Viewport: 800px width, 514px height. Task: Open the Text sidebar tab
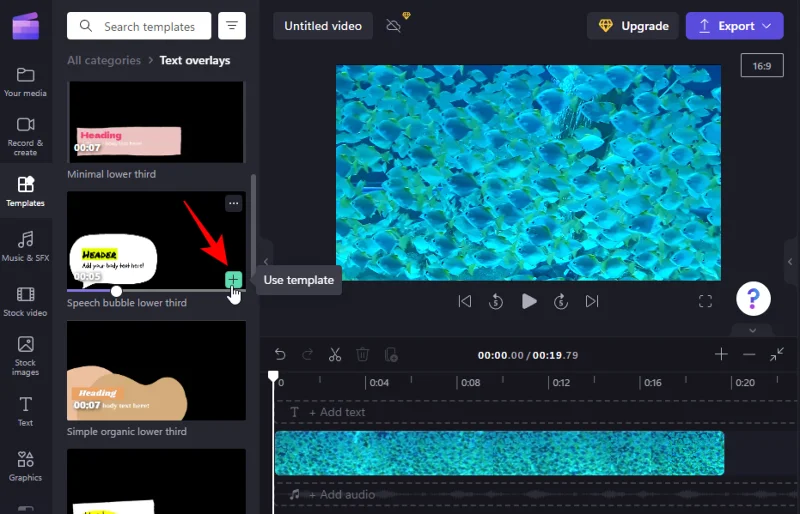26,411
